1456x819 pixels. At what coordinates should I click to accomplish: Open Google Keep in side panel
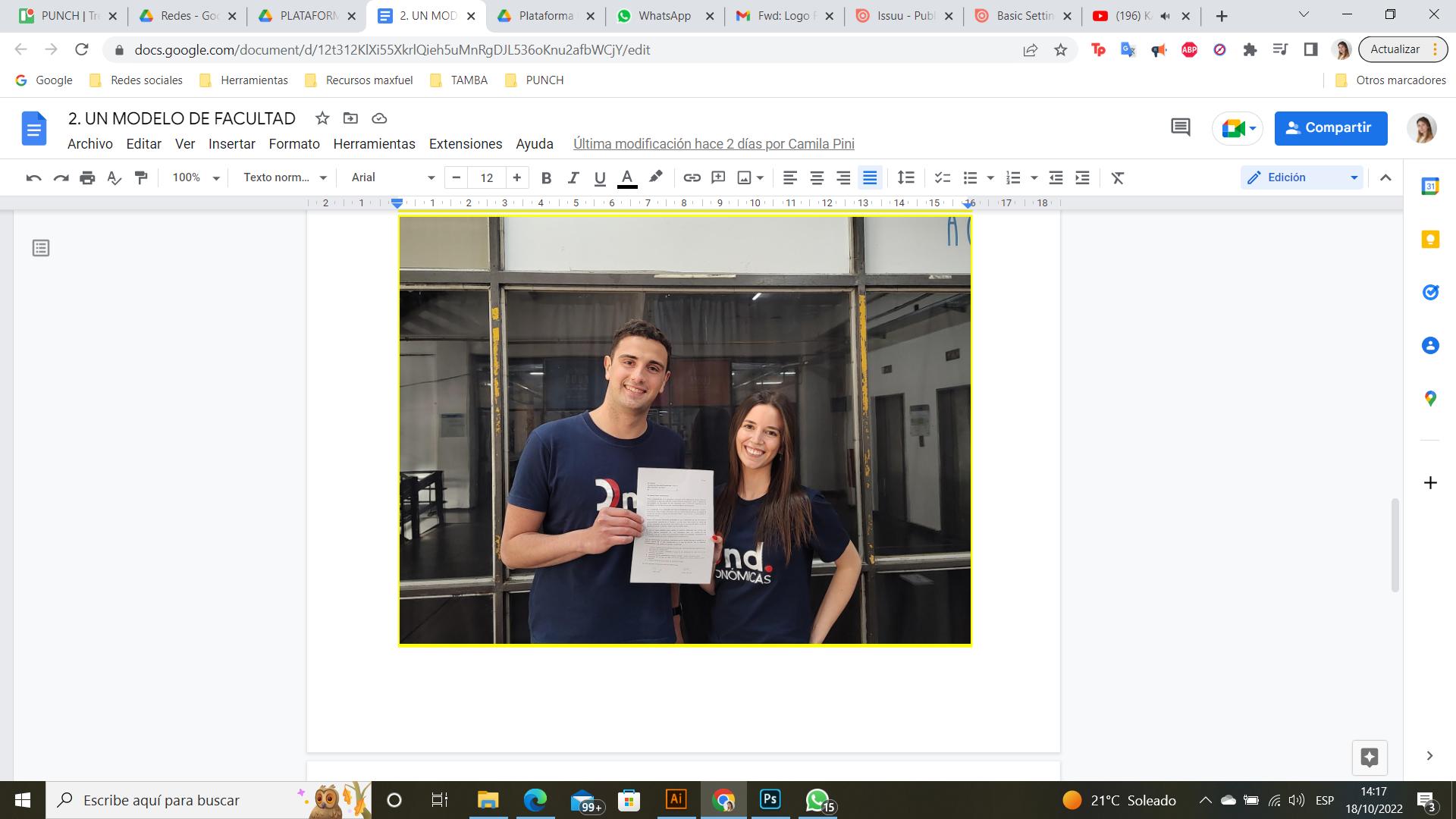(x=1429, y=240)
